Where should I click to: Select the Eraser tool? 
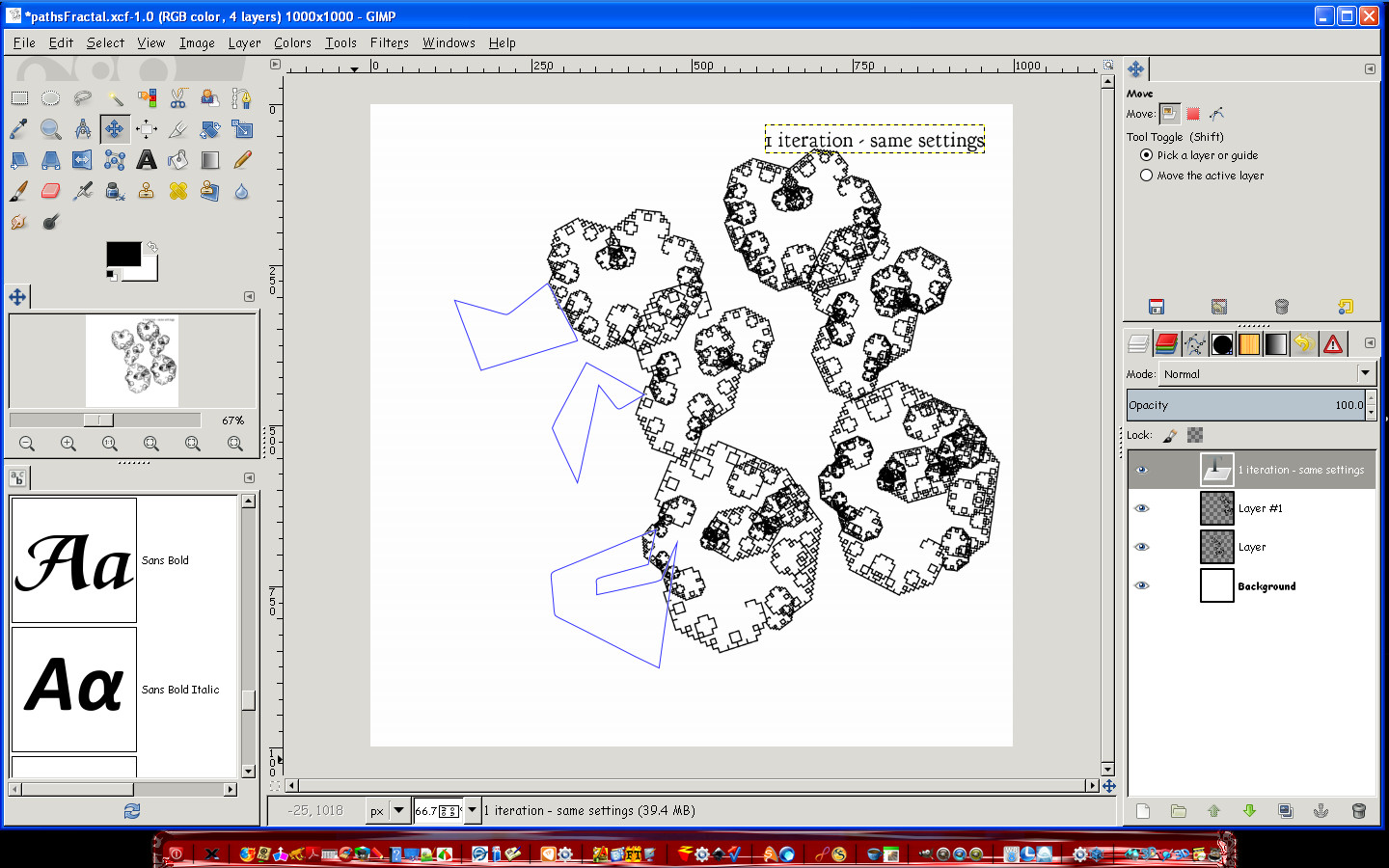point(51,191)
